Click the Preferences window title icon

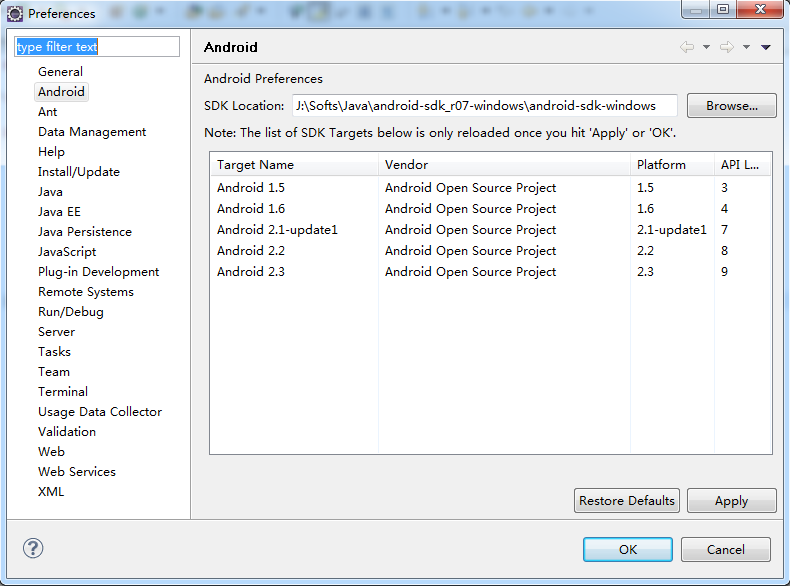(15, 14)
